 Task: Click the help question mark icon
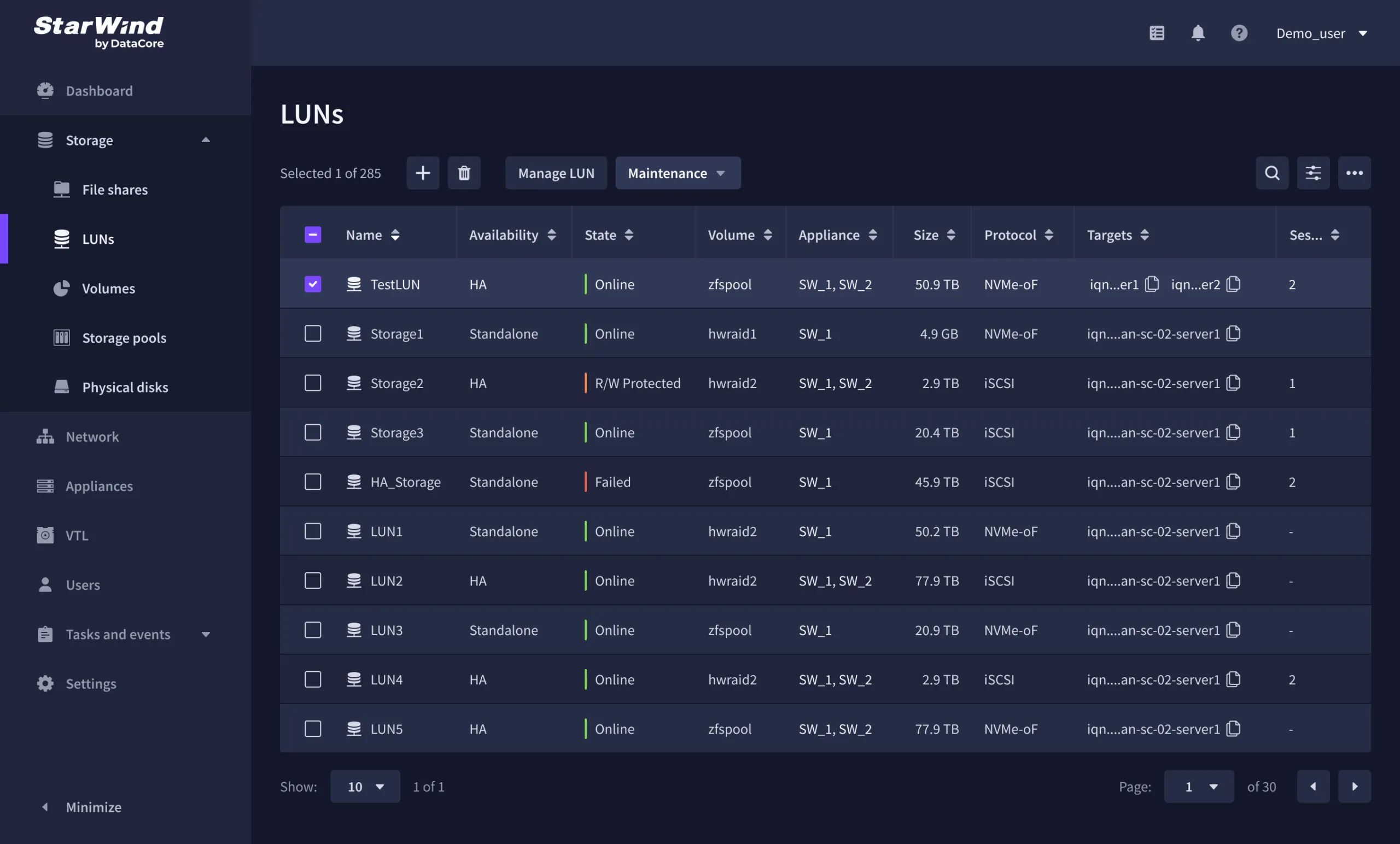tap(1239, 33)
